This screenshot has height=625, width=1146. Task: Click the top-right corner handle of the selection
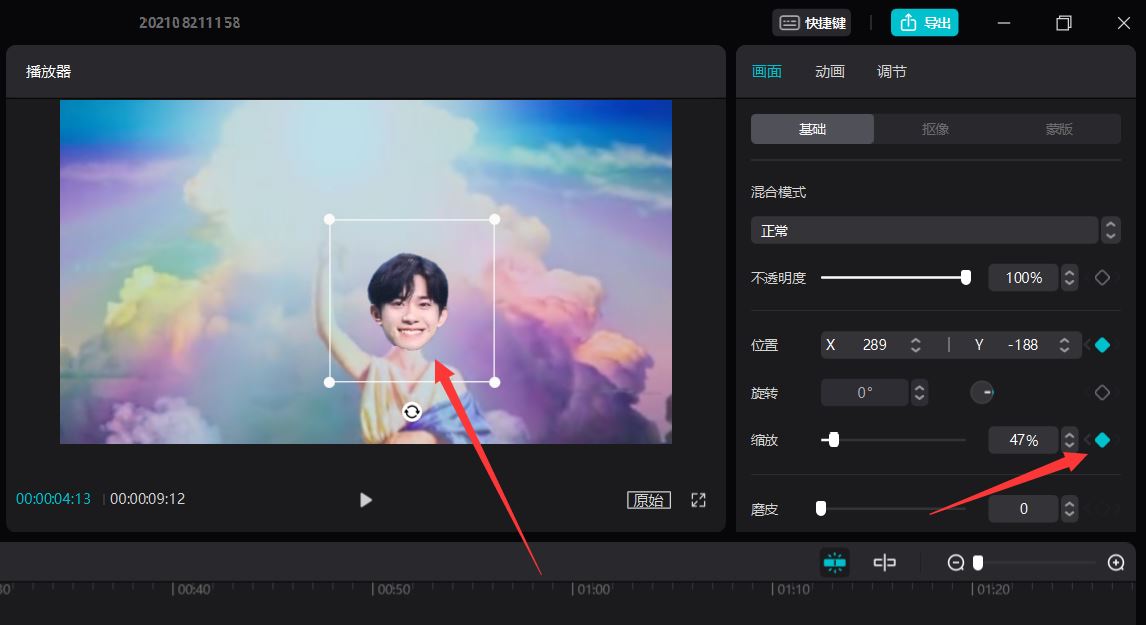tap(495, 219)
